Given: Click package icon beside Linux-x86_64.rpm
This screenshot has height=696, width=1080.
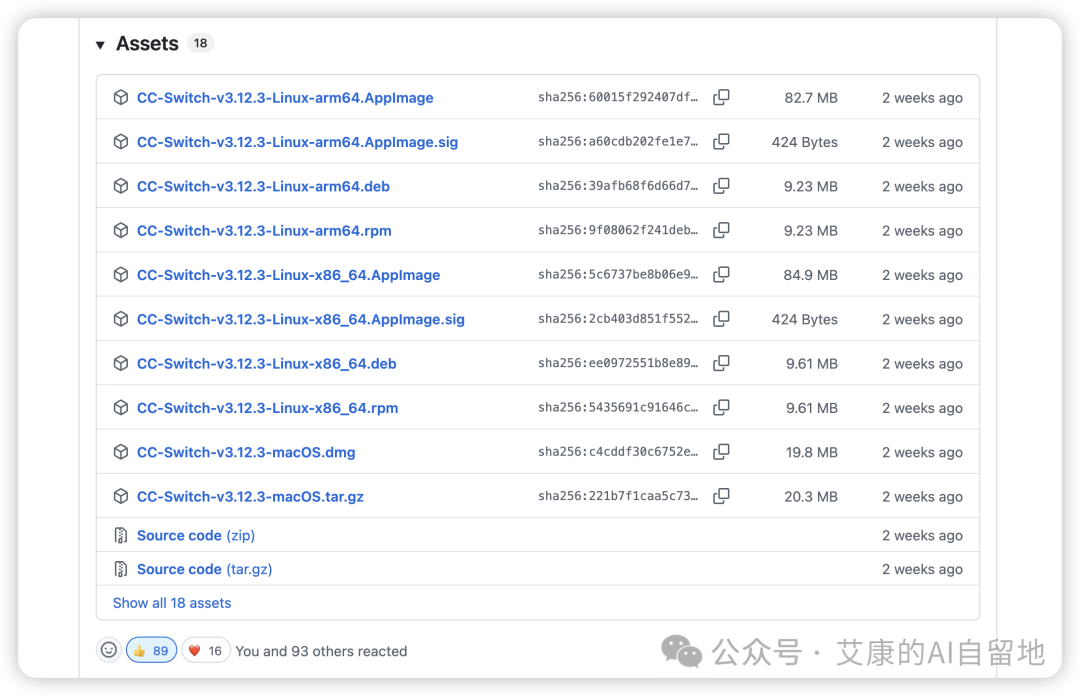Looking at the screenshot, I should coord(121,407).
